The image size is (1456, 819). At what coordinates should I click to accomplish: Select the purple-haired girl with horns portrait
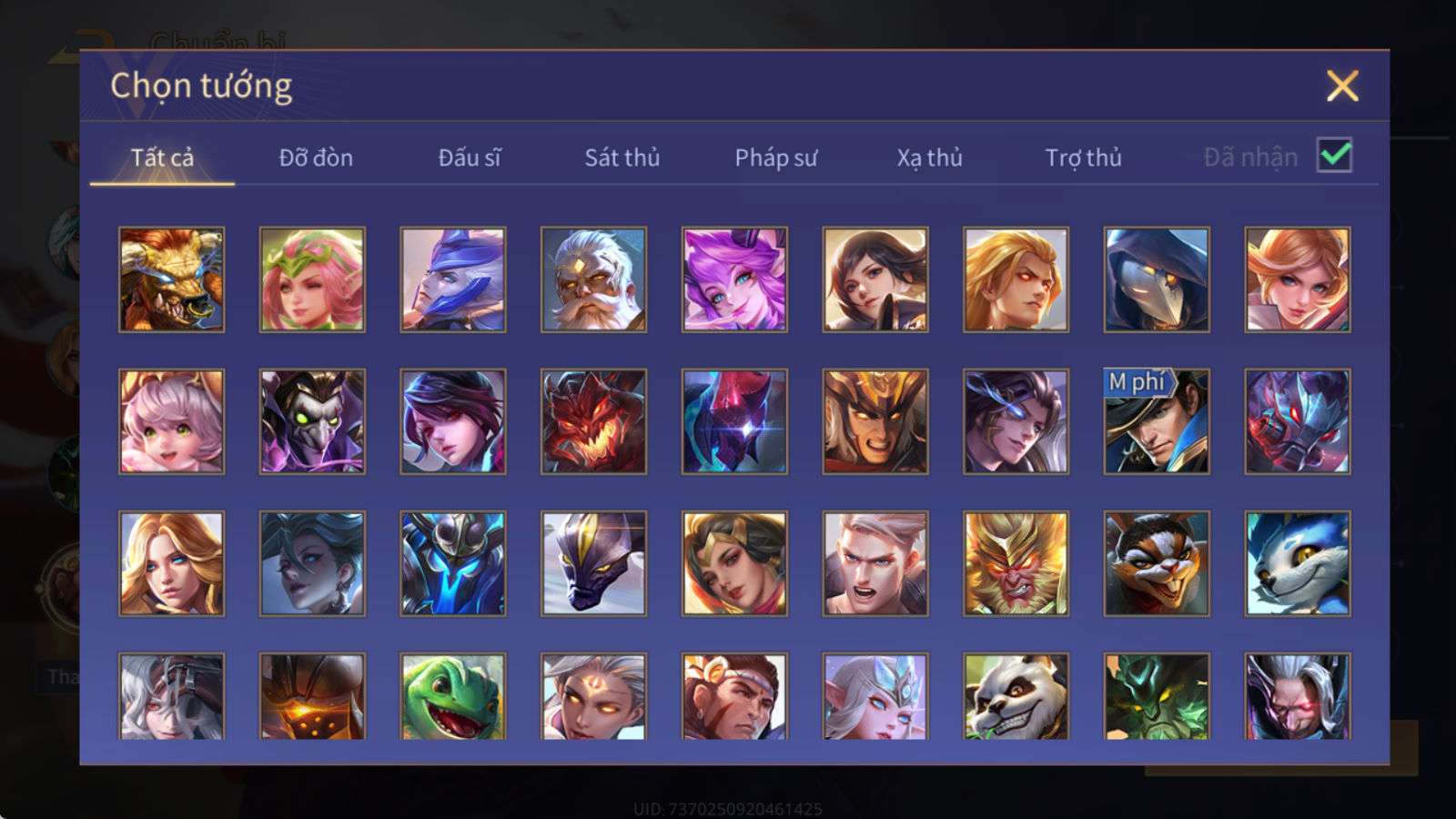(734, 279)
